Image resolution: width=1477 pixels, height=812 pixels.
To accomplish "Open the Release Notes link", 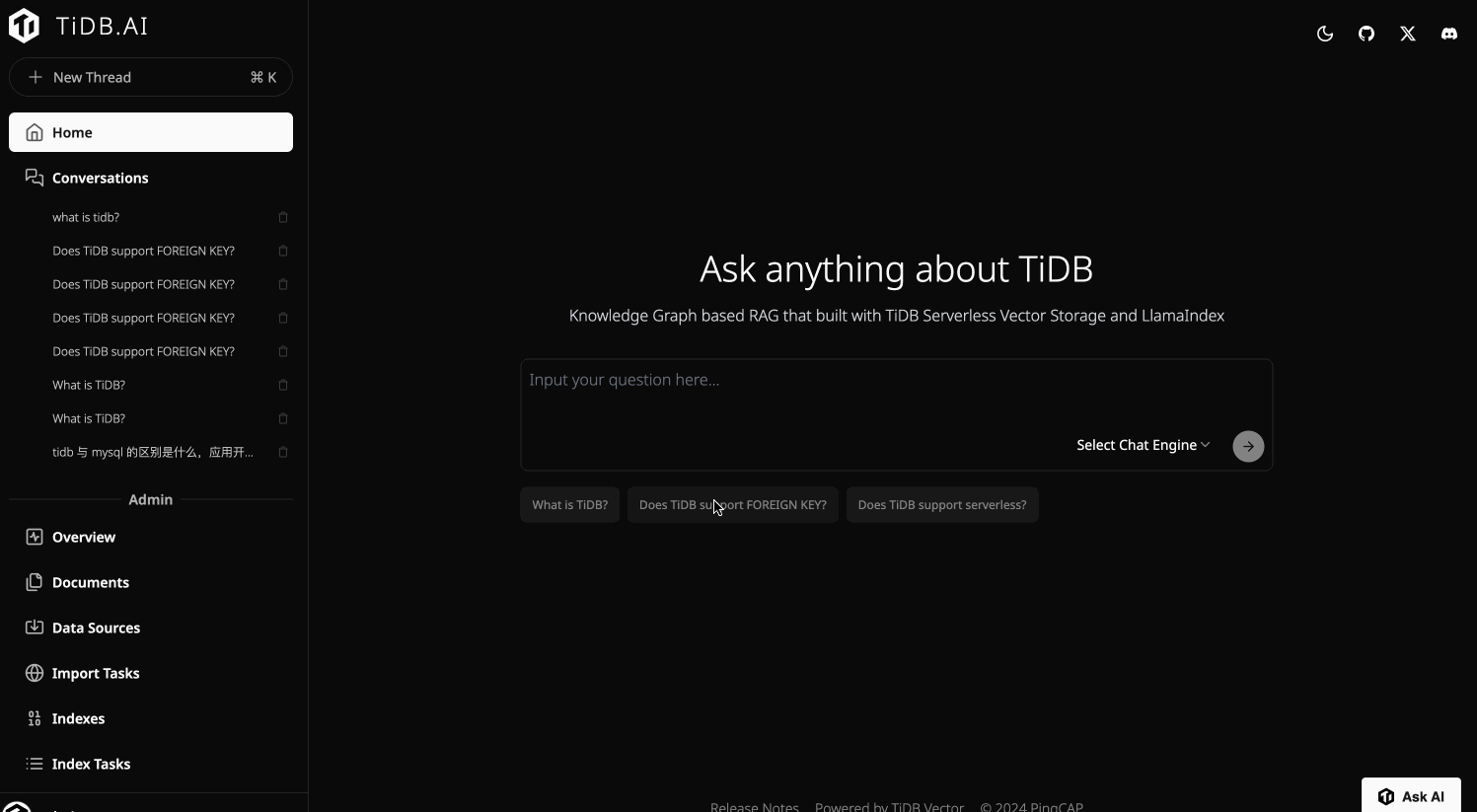I will [754, 806].
